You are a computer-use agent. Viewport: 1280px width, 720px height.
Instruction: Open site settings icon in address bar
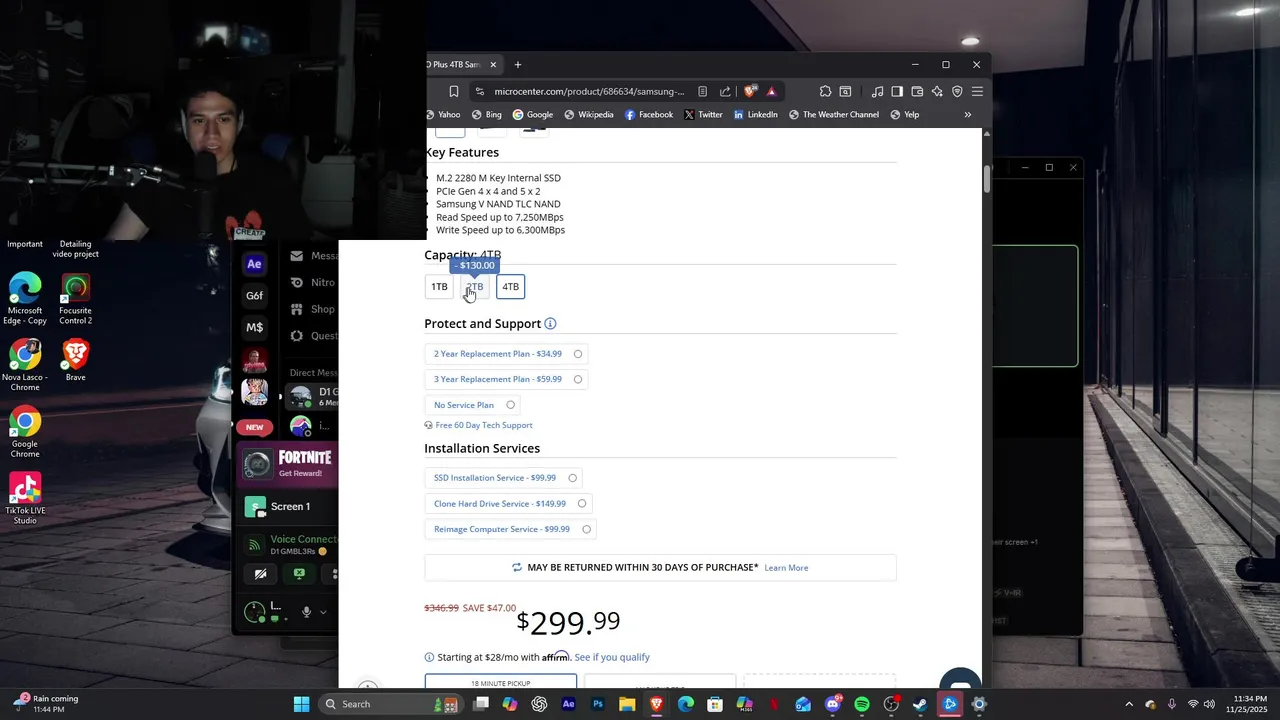[480, 91]
